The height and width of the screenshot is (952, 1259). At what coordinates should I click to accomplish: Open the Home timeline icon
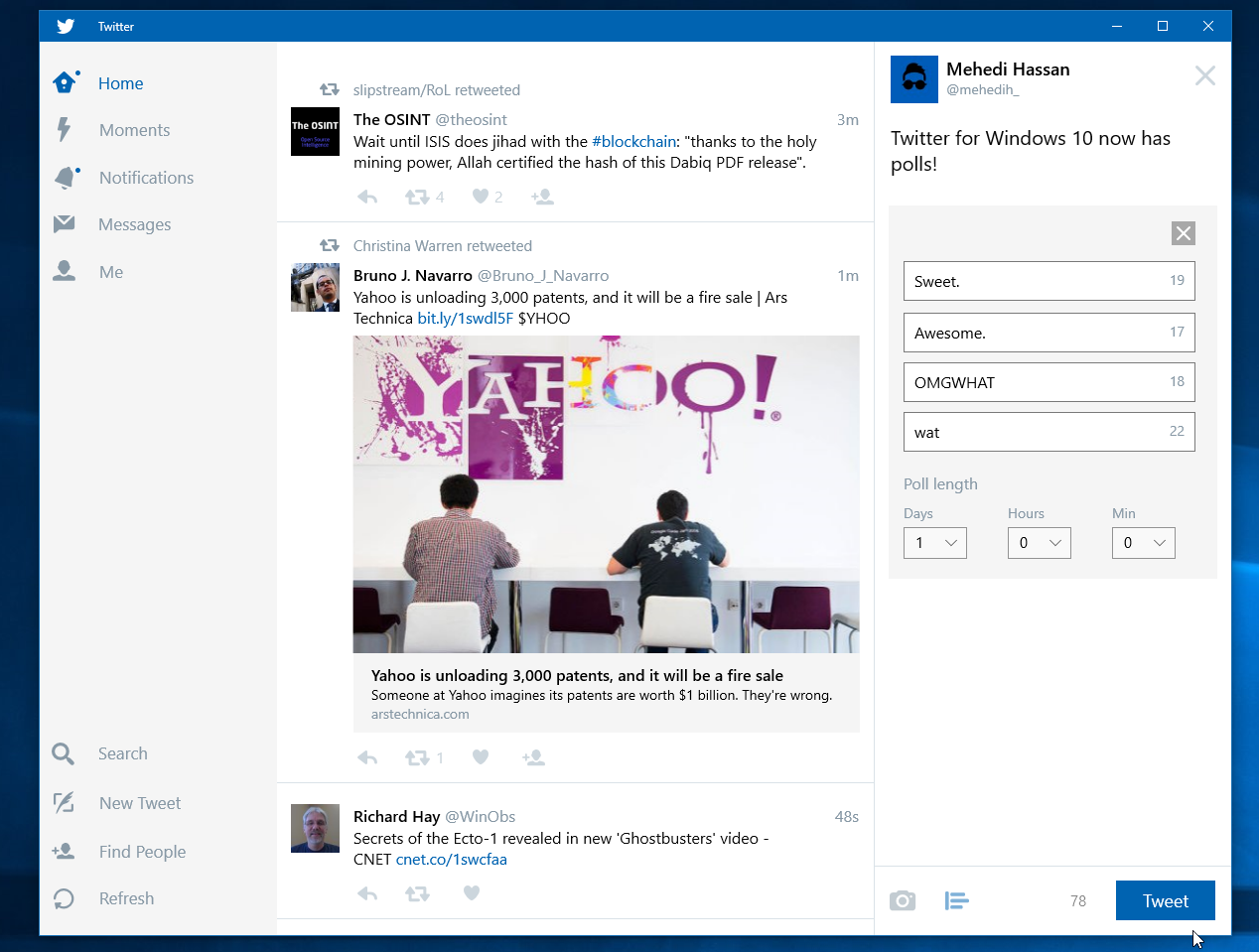point(66,82)
